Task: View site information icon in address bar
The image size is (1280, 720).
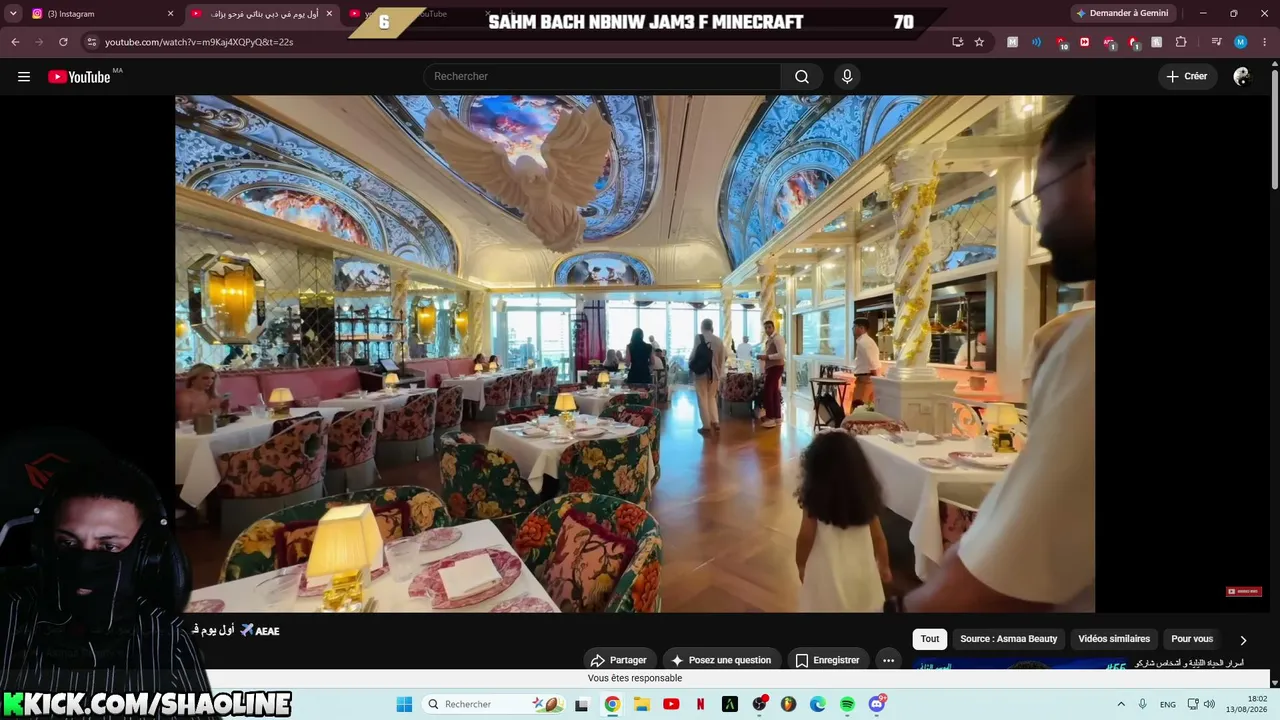Action: pyautogui.click(x=92, y=42)
